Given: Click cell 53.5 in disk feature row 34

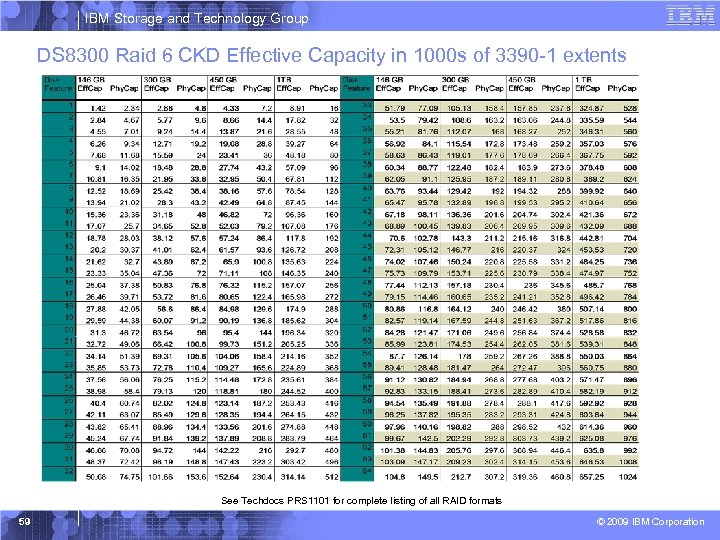Looking at the screenshot, I should (x=397, y=120).
